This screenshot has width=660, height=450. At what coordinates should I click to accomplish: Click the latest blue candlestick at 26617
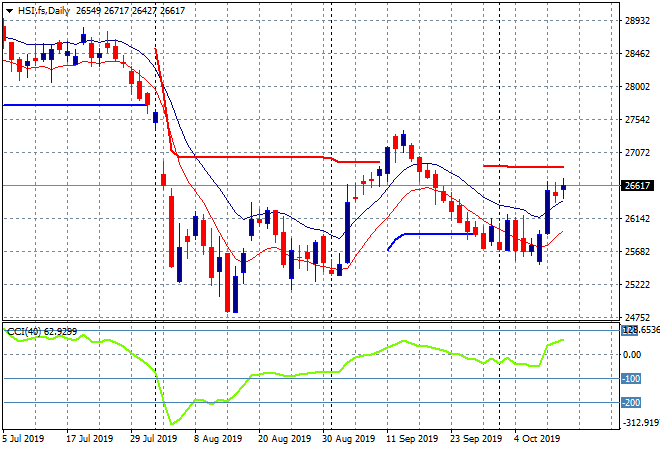click(x=563, y=187)
